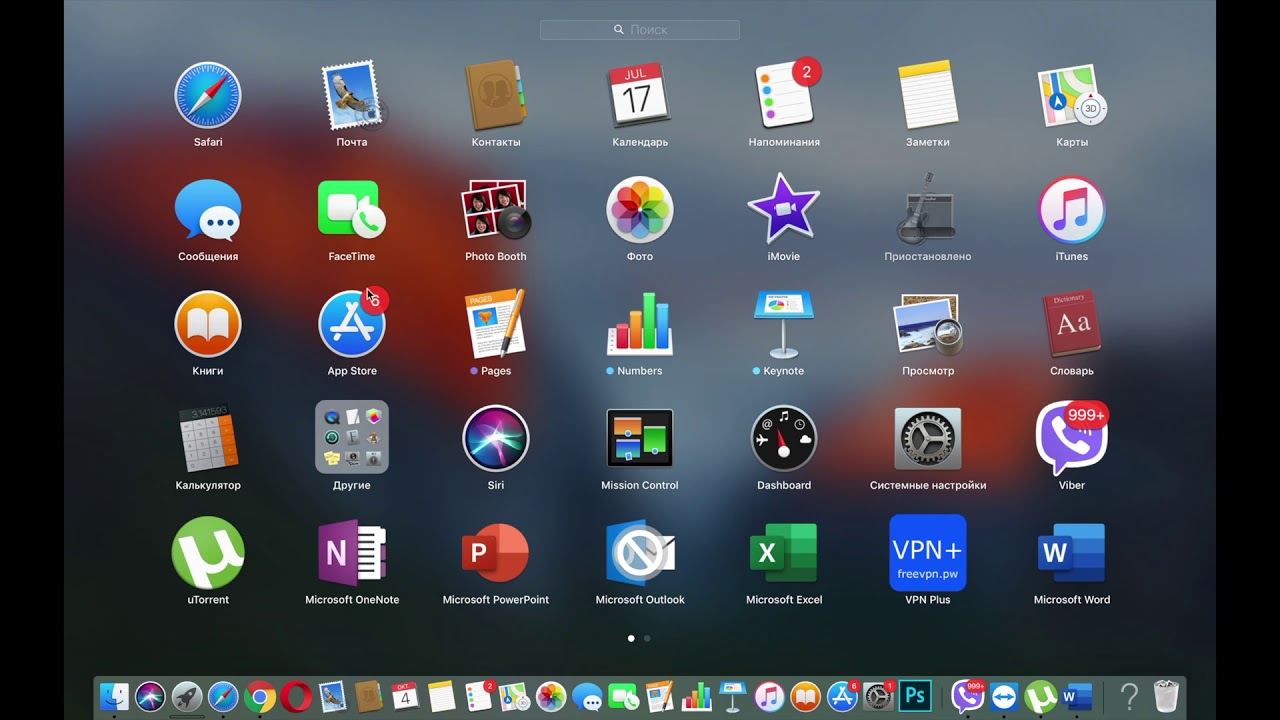Open Microsoft Word from Launchpad grid
The height and width of the screenshot is (720, 1280).
point(1072,552)
